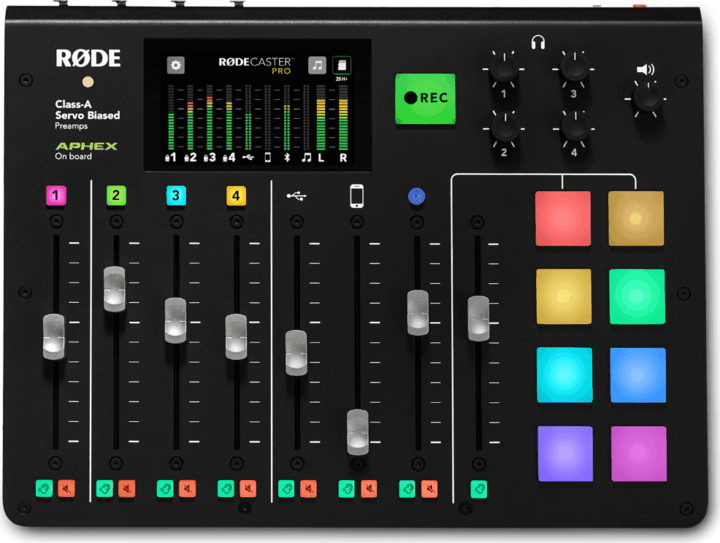Select yellow channel 4 button
The image size is (720, 543).
click(236, 196)
